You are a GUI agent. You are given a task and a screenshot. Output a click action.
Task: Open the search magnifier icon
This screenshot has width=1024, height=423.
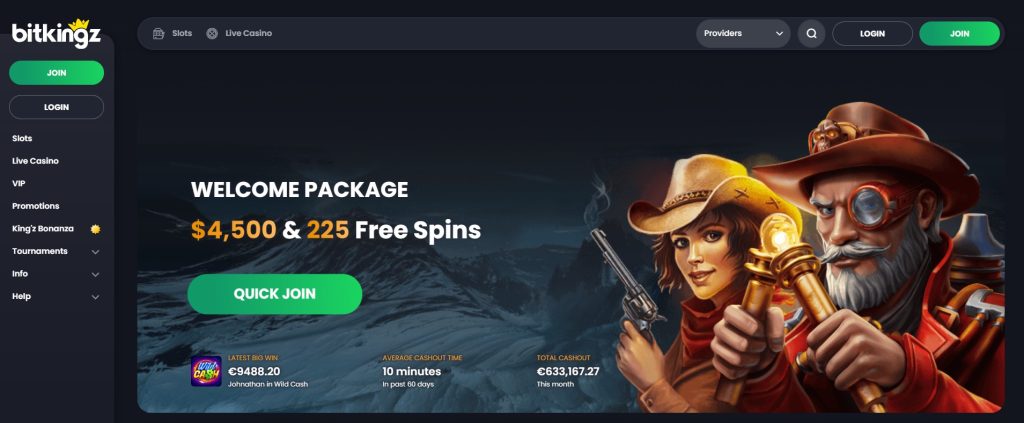(x=811, y=33)
